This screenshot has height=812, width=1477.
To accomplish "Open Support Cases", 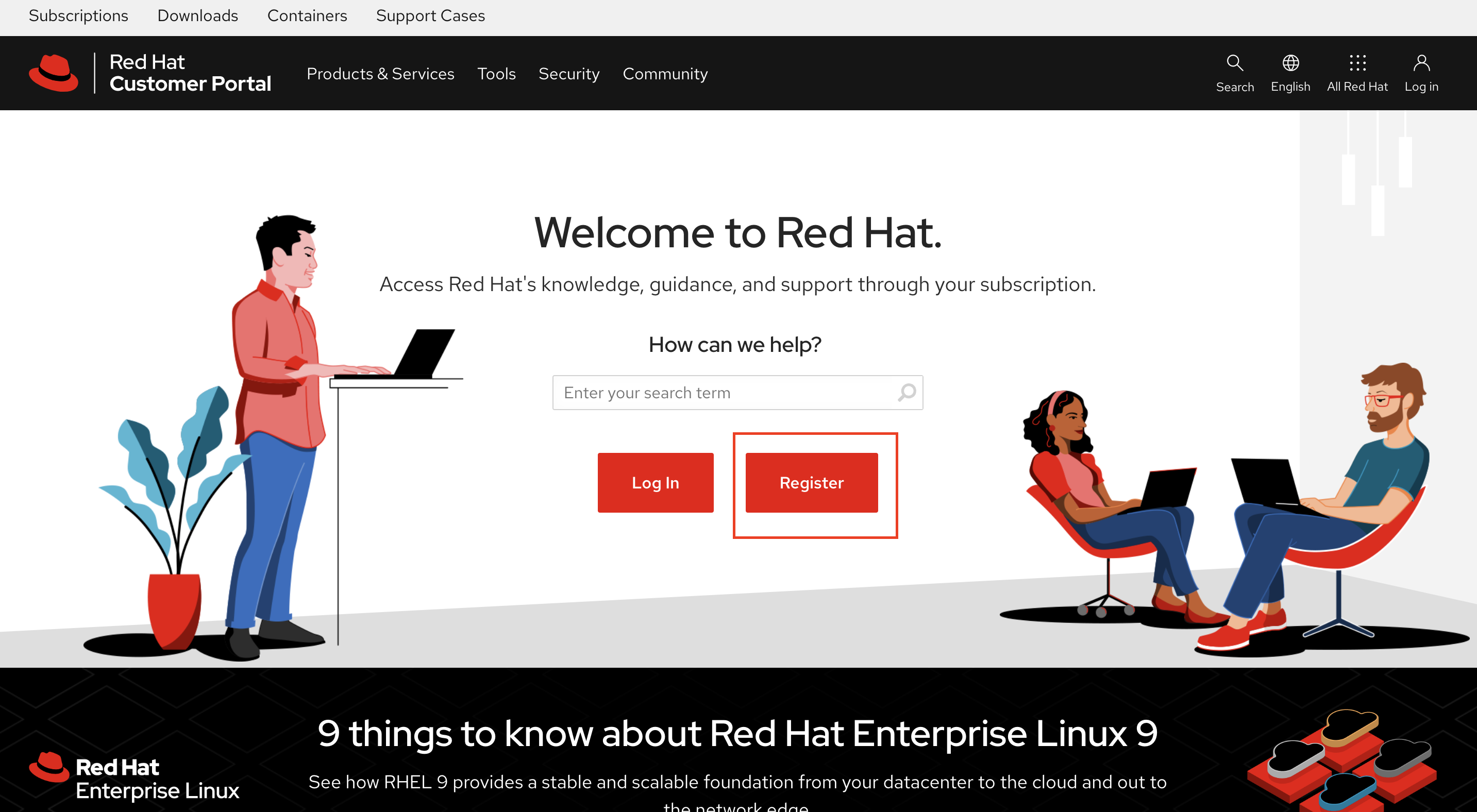I will tap(430, 15).
